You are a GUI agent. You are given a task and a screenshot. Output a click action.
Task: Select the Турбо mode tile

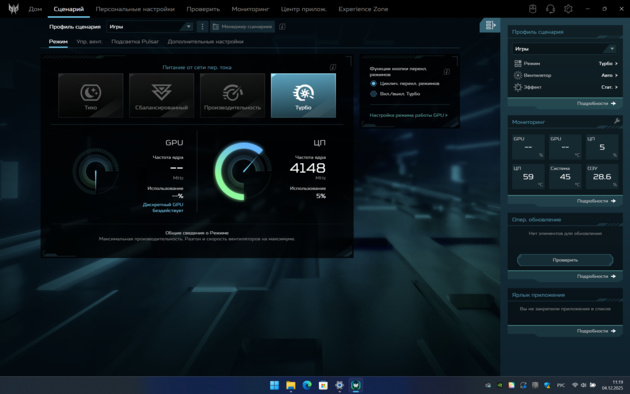click(303, 96)
